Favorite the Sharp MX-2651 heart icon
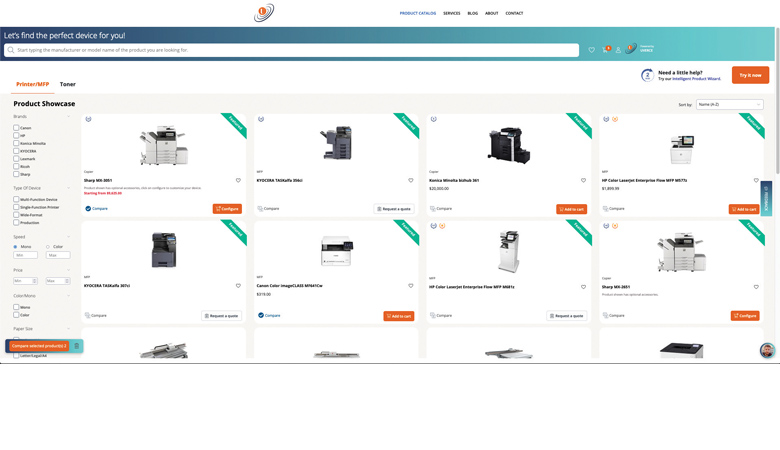This screenshot has width=780, height=450. point(756,287)
